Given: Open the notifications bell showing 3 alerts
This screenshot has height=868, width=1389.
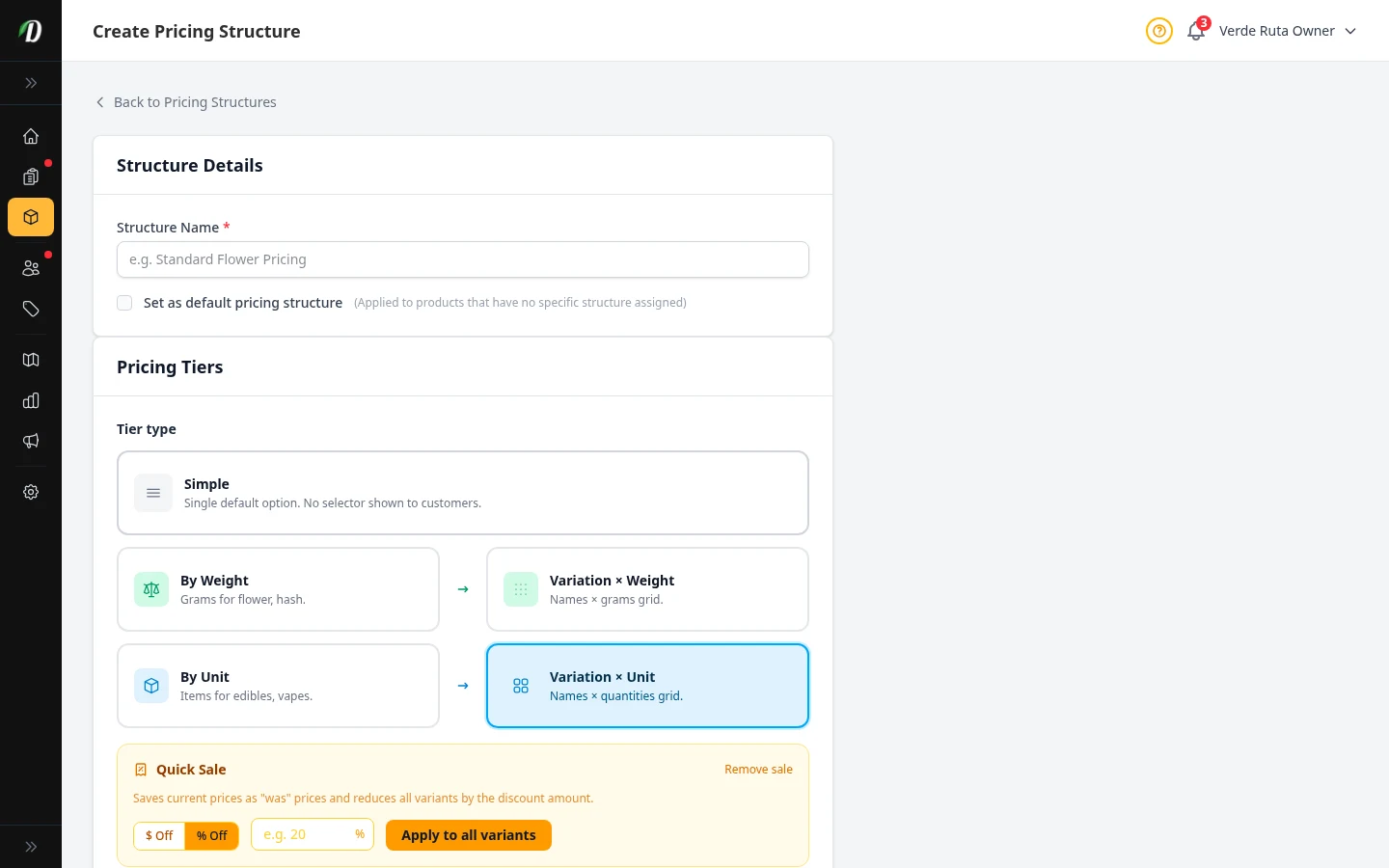Looking at the screenshot, I should 1195,32.
